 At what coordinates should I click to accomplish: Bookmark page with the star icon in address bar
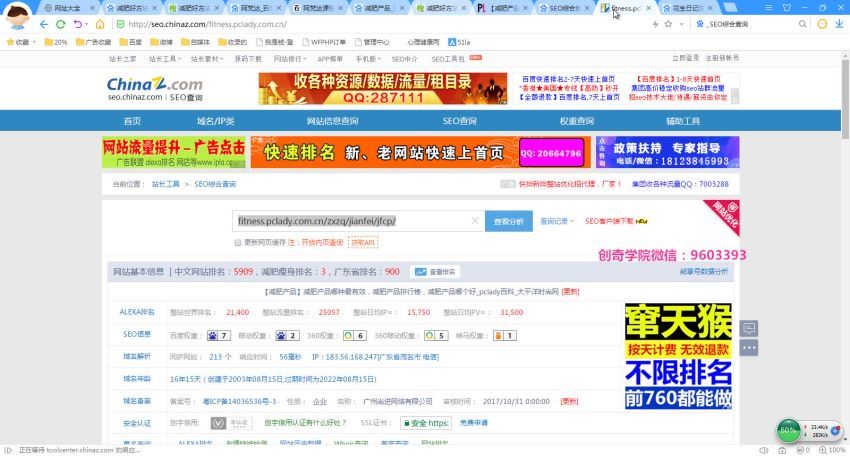coord(668,24)
